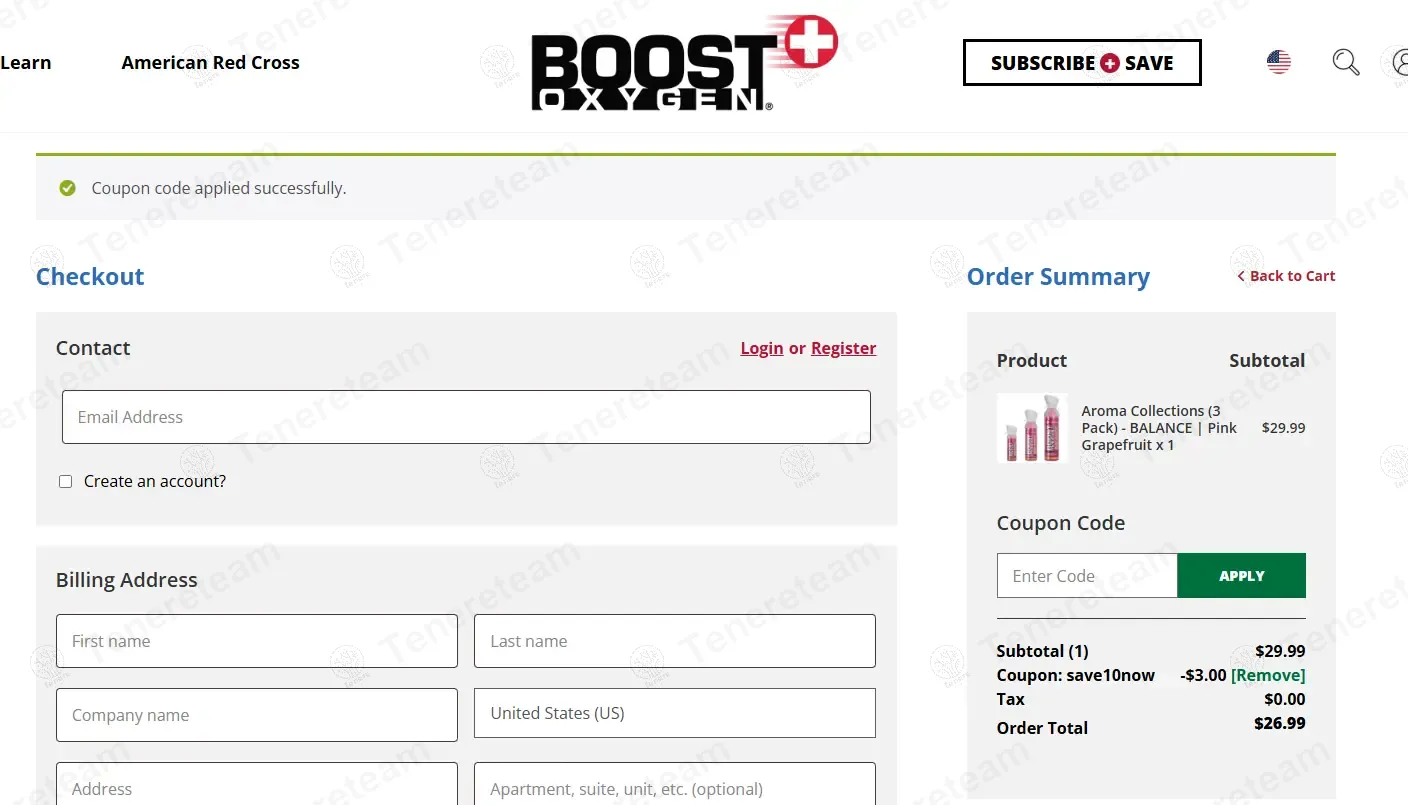Viewport: 1408px width, 805px height.
Task: Click the Register link
Action: click(x=843, y=348)
